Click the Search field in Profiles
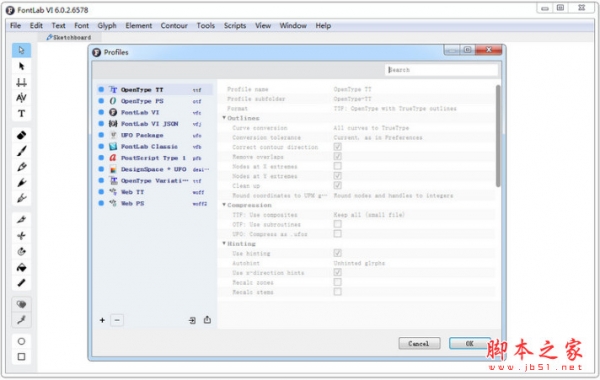This screenshot has width=600, height=380. (442, 70)
